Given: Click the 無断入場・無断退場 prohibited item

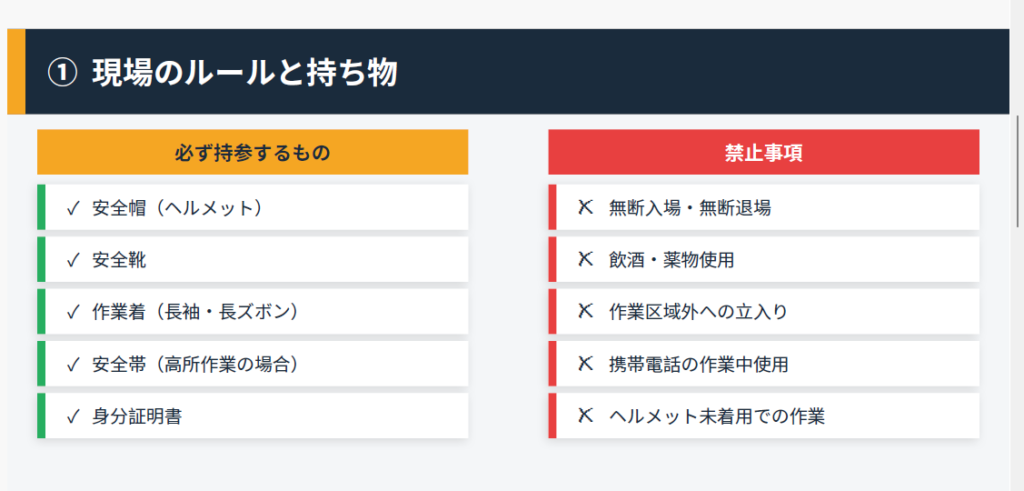Looking at the screenshot, I should tap(689, 208).
